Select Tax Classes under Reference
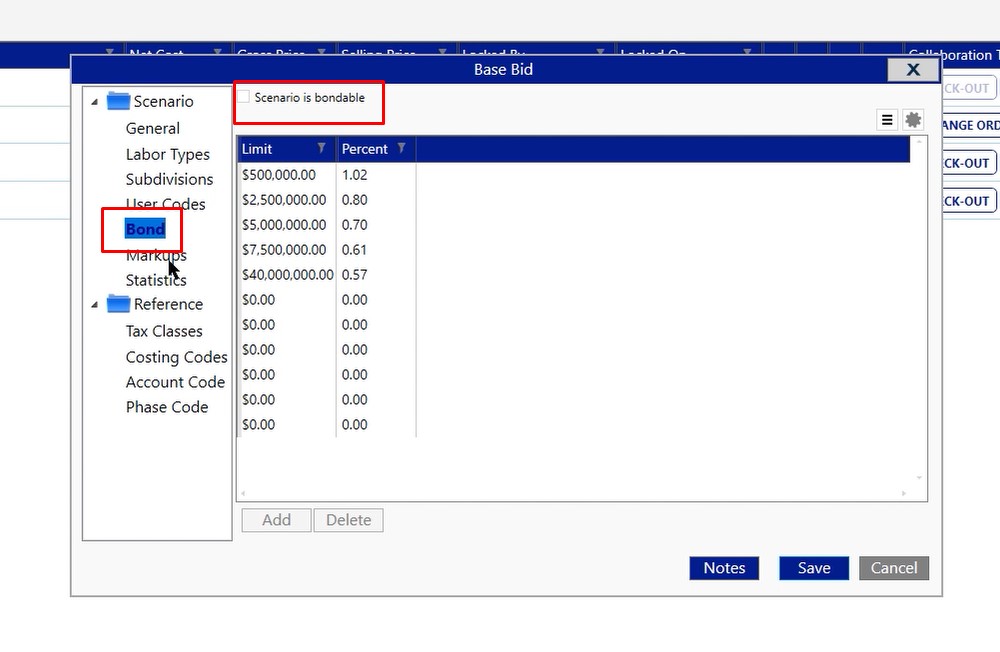Screen dimensions: 1000x652 [164, 331]
